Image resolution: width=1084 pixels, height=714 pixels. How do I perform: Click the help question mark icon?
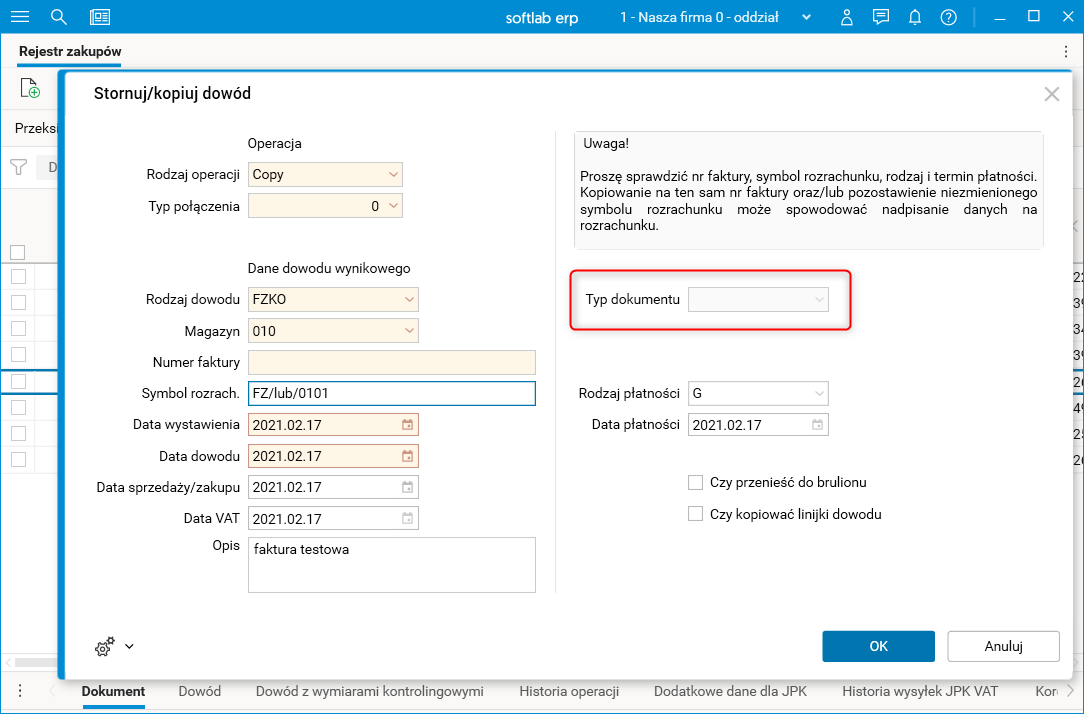[x=949, y=17]
